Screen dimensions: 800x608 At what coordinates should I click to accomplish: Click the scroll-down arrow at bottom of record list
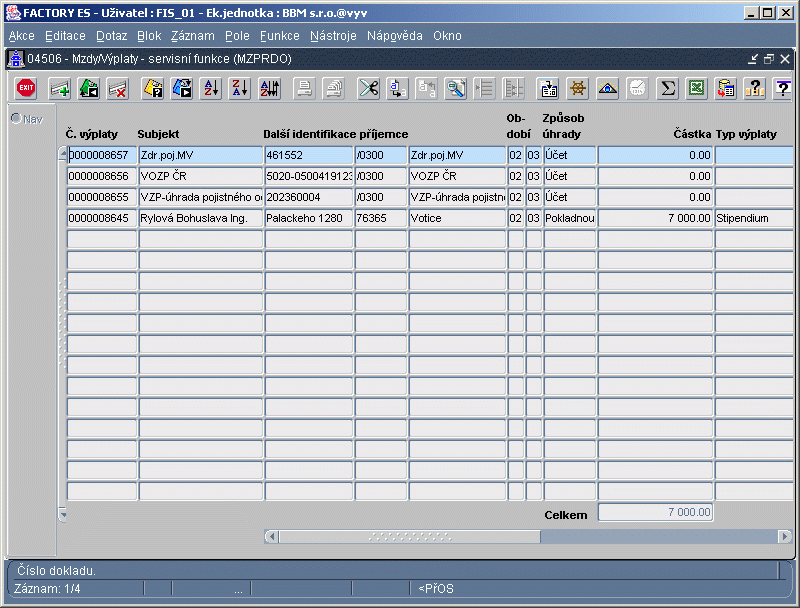(63, 514)
